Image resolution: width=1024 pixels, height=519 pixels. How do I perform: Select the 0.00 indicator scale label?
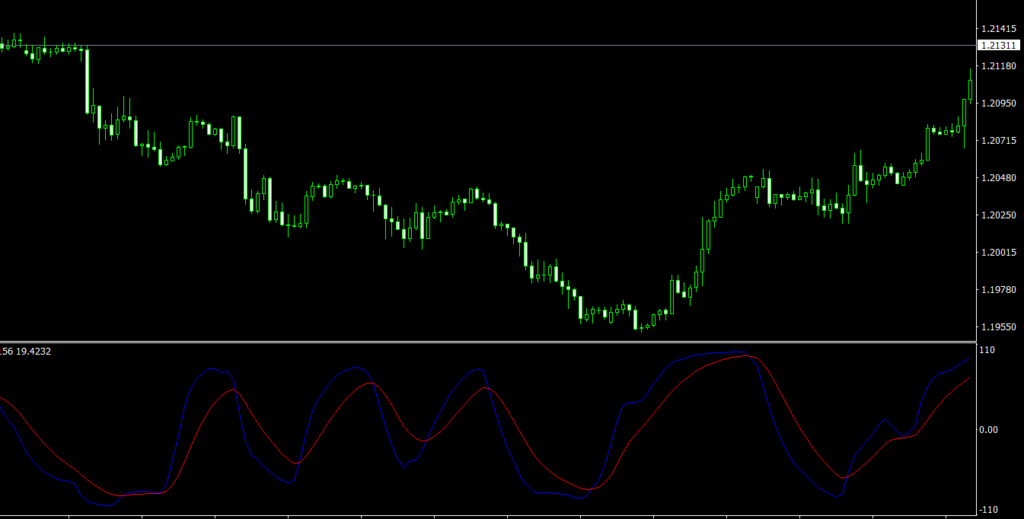coord(989,430)
